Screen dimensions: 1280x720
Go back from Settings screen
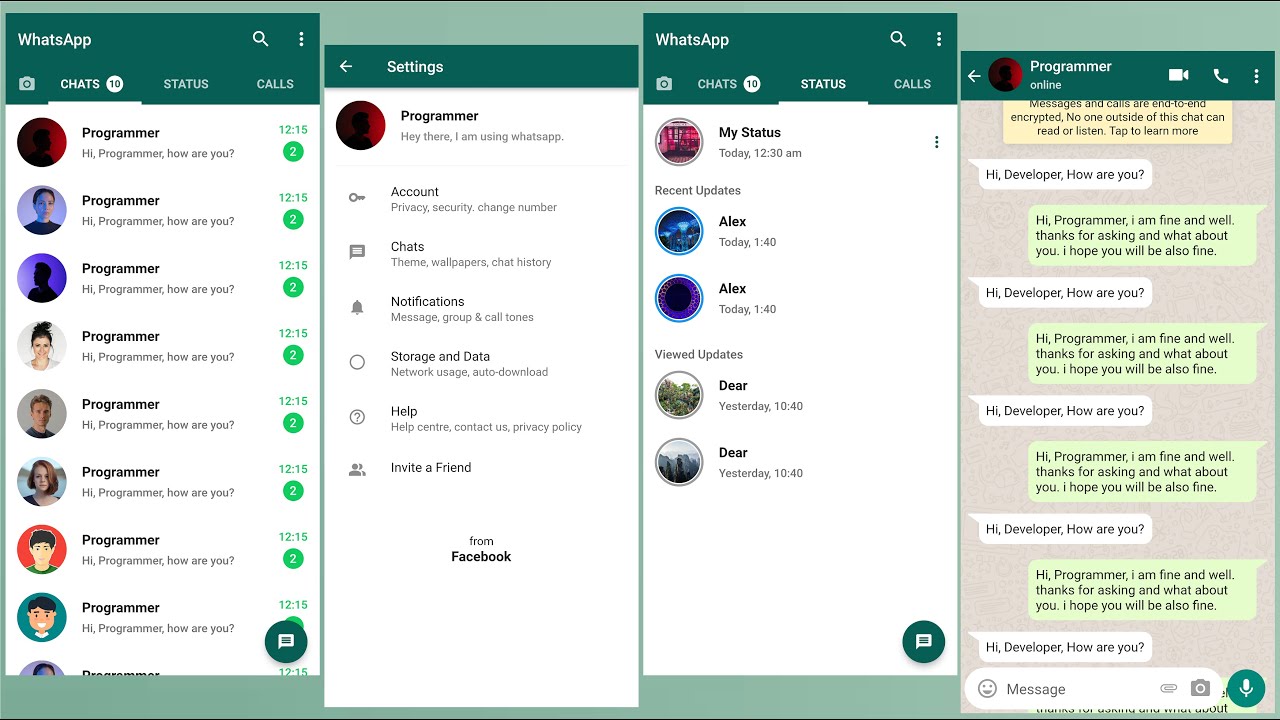pyautogui.click(x=346, y=66)
